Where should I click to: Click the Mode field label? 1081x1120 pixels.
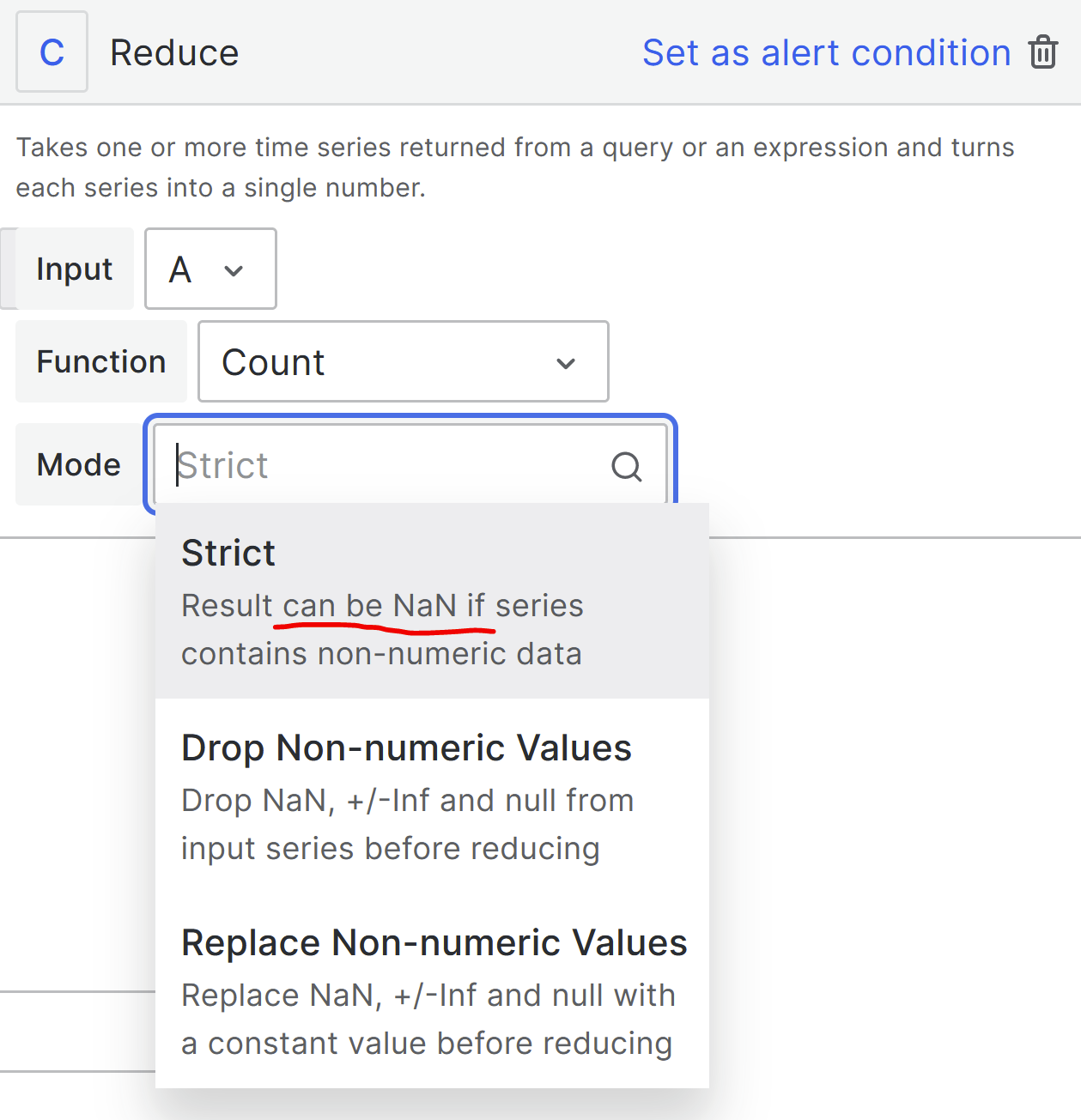coord(79,464)
